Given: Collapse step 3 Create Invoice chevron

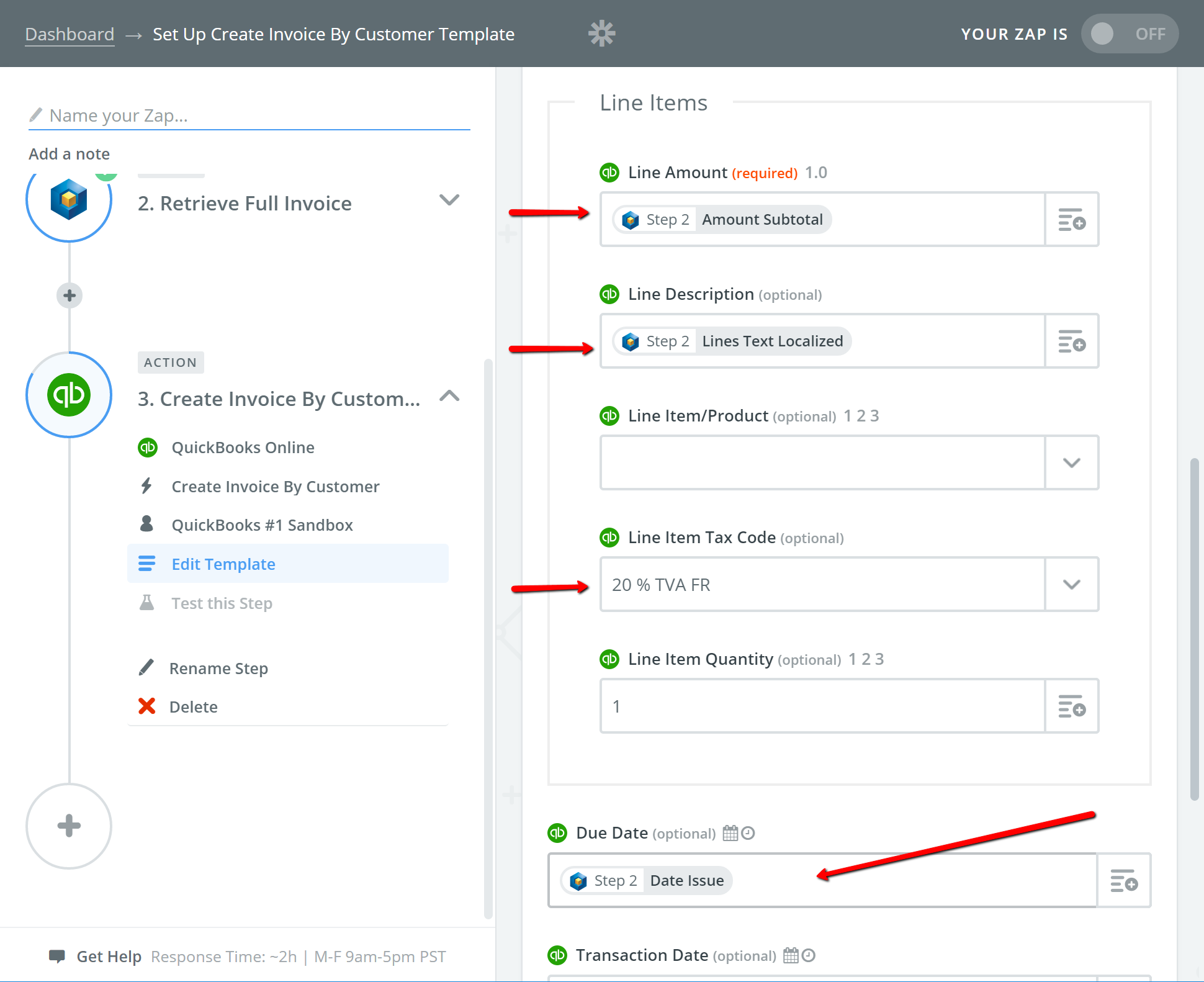Looking at the screenshot, I should [449, 396].
